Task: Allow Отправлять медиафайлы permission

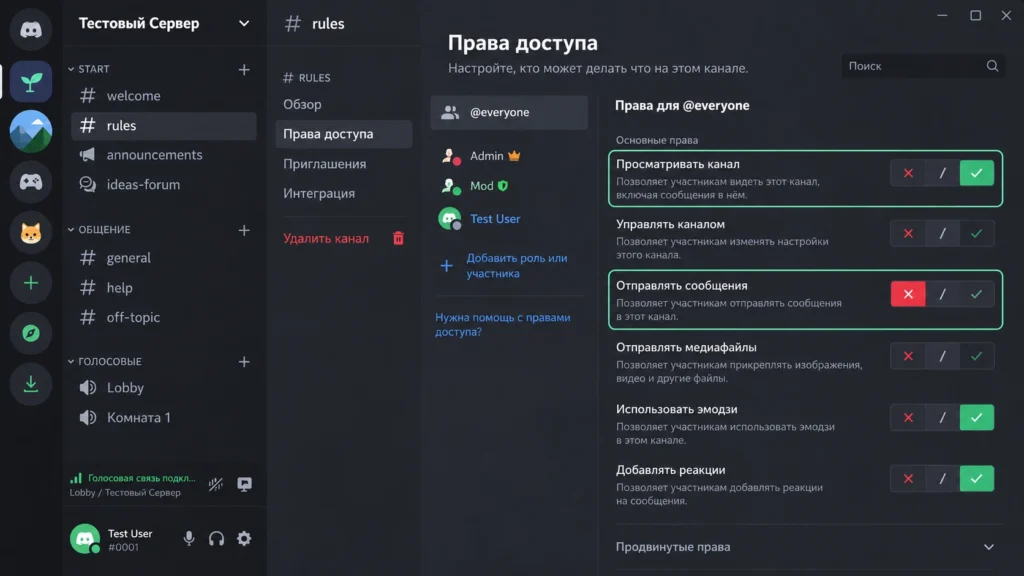Action: click(976, 356)
